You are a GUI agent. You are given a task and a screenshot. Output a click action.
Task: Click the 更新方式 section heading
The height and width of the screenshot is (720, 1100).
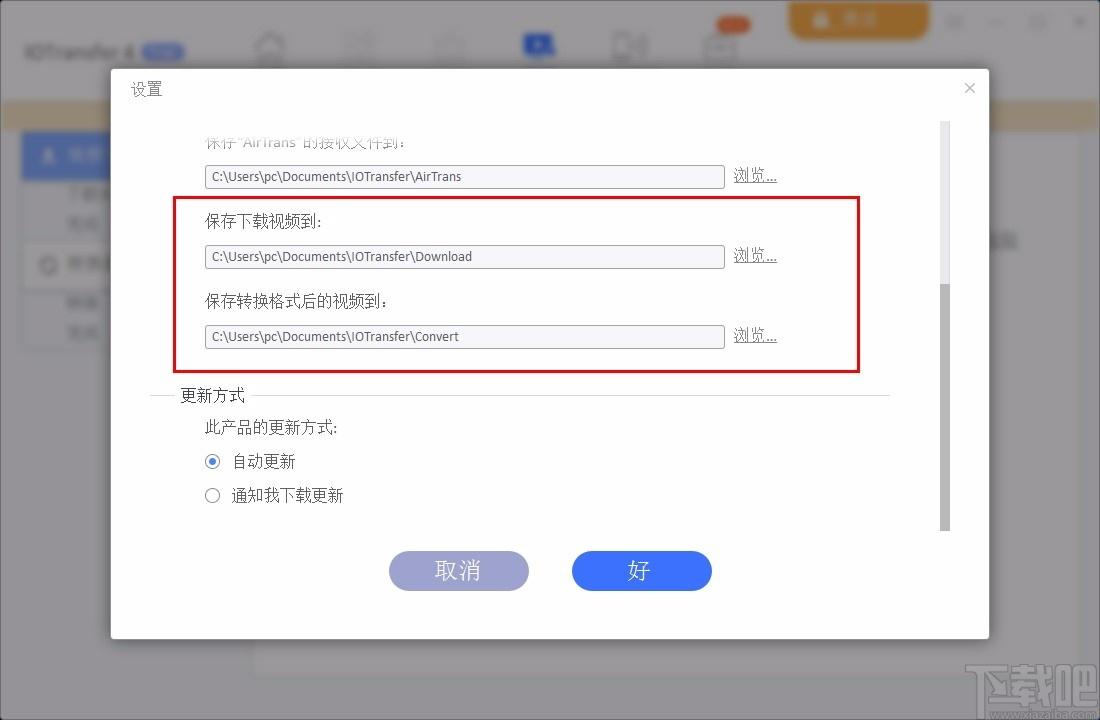point(213,396)
